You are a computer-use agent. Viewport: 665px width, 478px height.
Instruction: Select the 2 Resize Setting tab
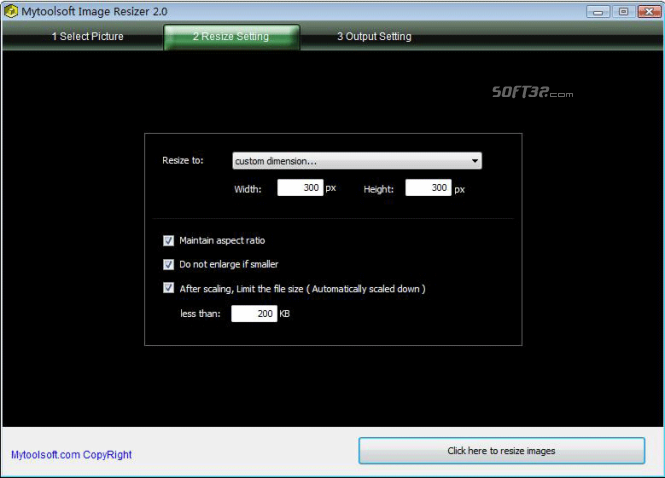[231, 37]
